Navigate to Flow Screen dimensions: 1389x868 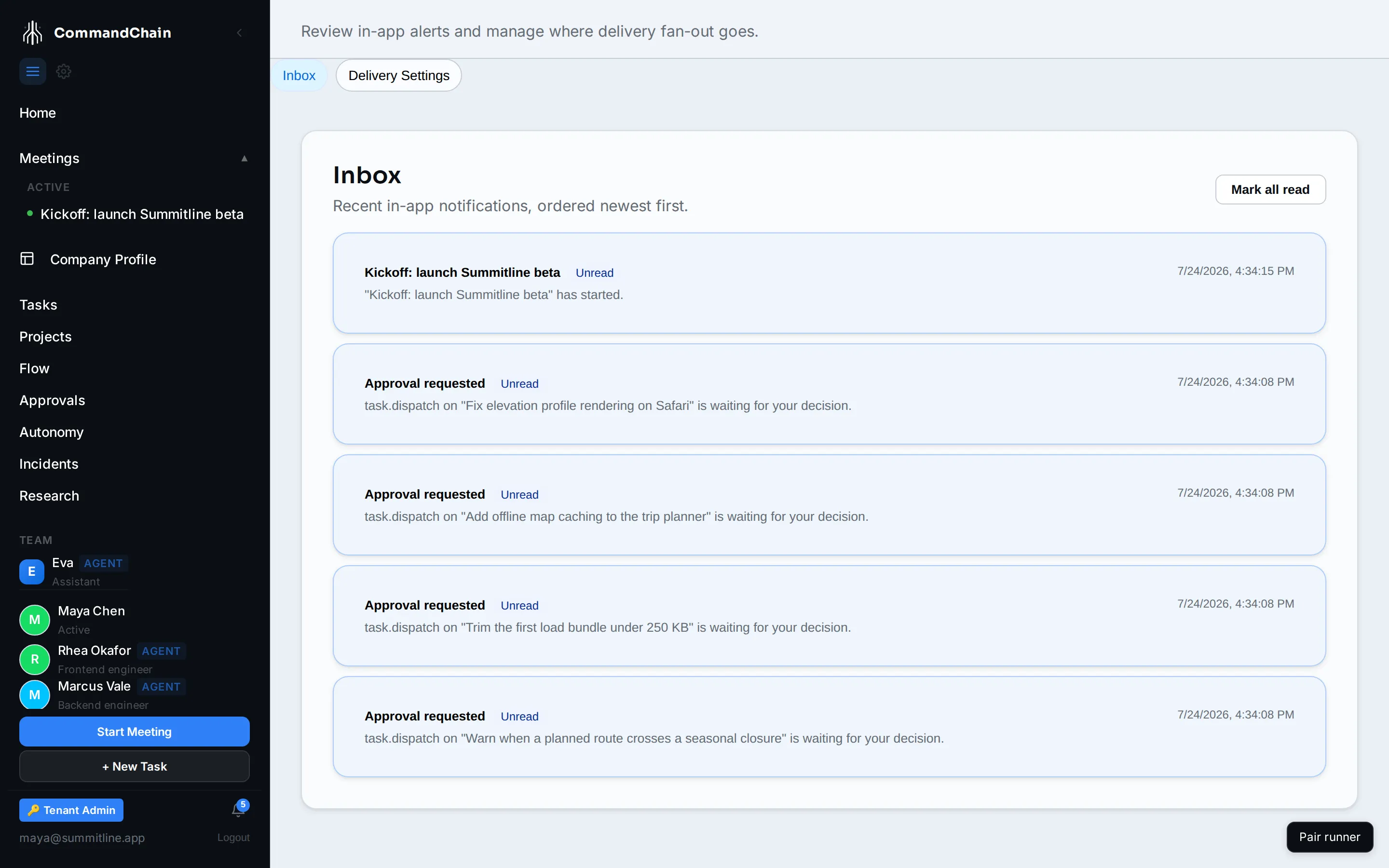[34, 368]
